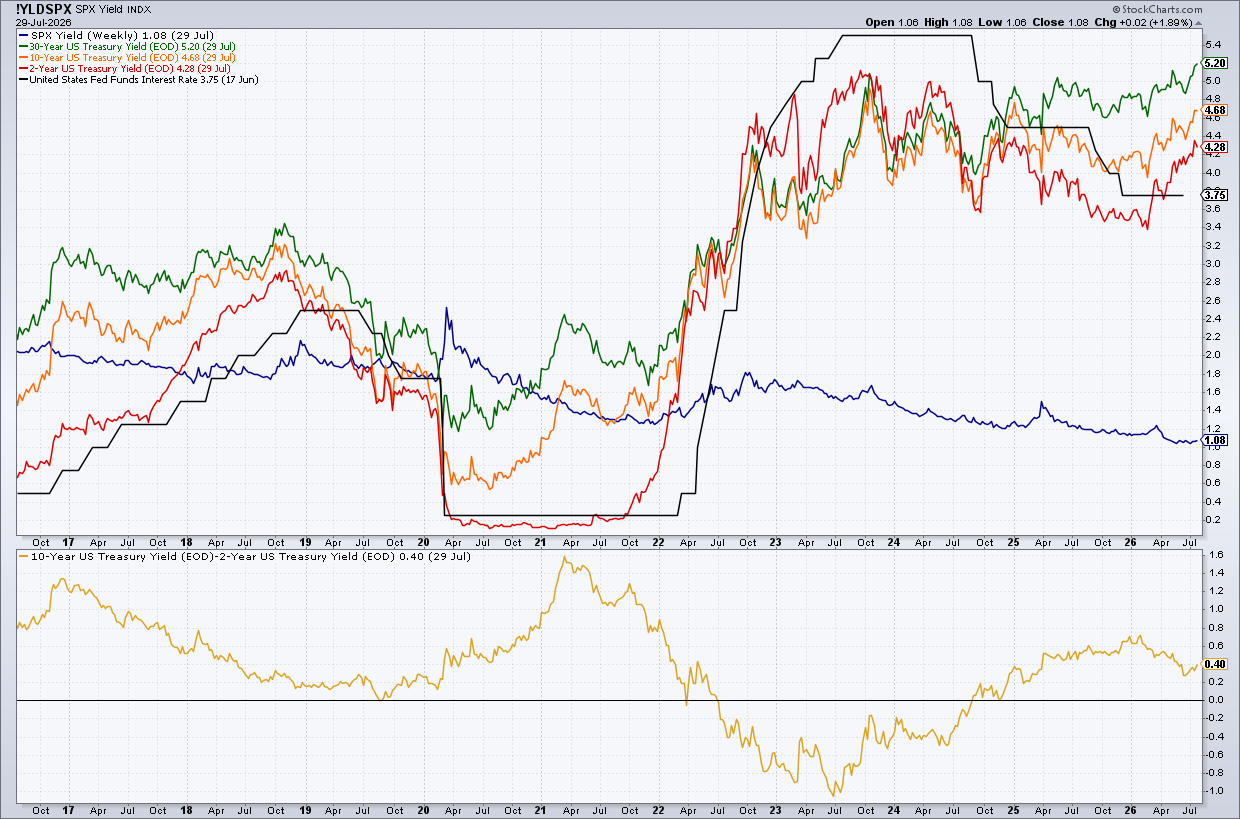The image size is (1240, 819).
Task: Click year 24 on the spread panel's time axis
Action: pyautogui.click(x=892, y=810)
